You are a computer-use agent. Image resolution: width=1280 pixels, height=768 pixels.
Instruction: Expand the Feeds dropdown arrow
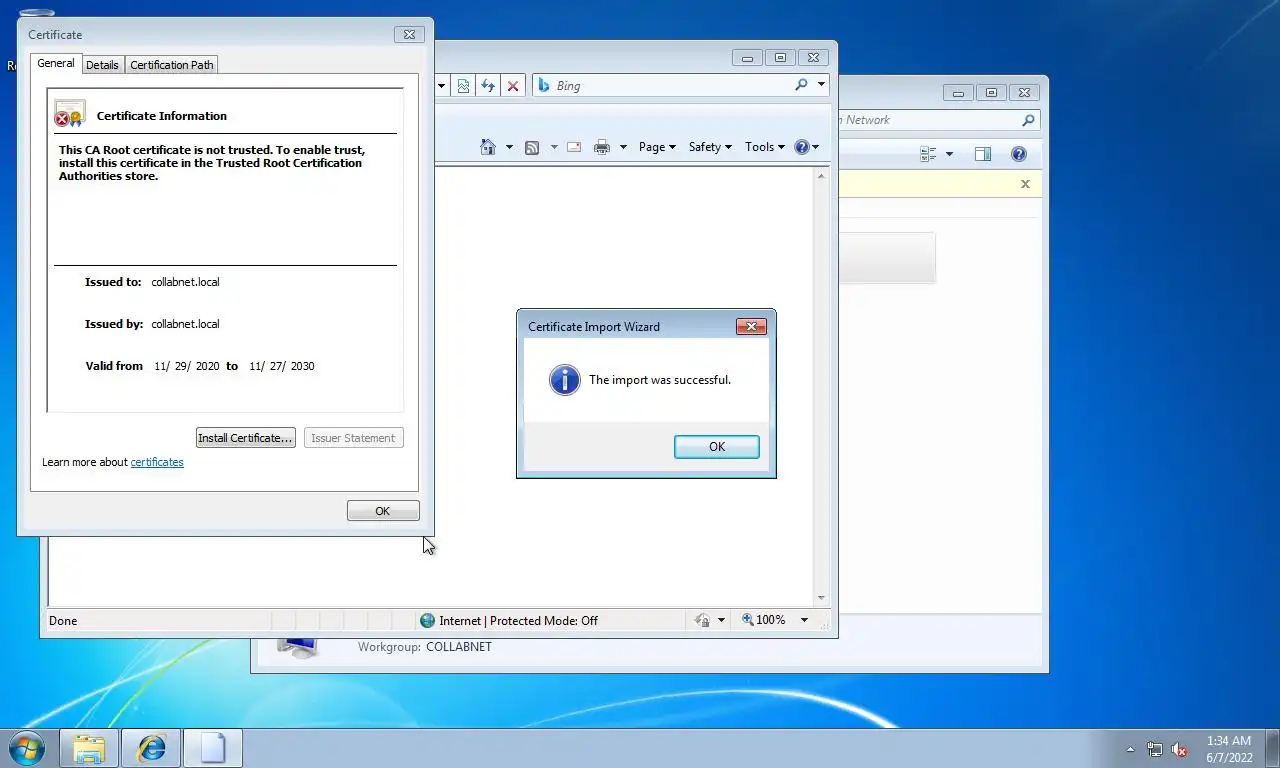554,147
